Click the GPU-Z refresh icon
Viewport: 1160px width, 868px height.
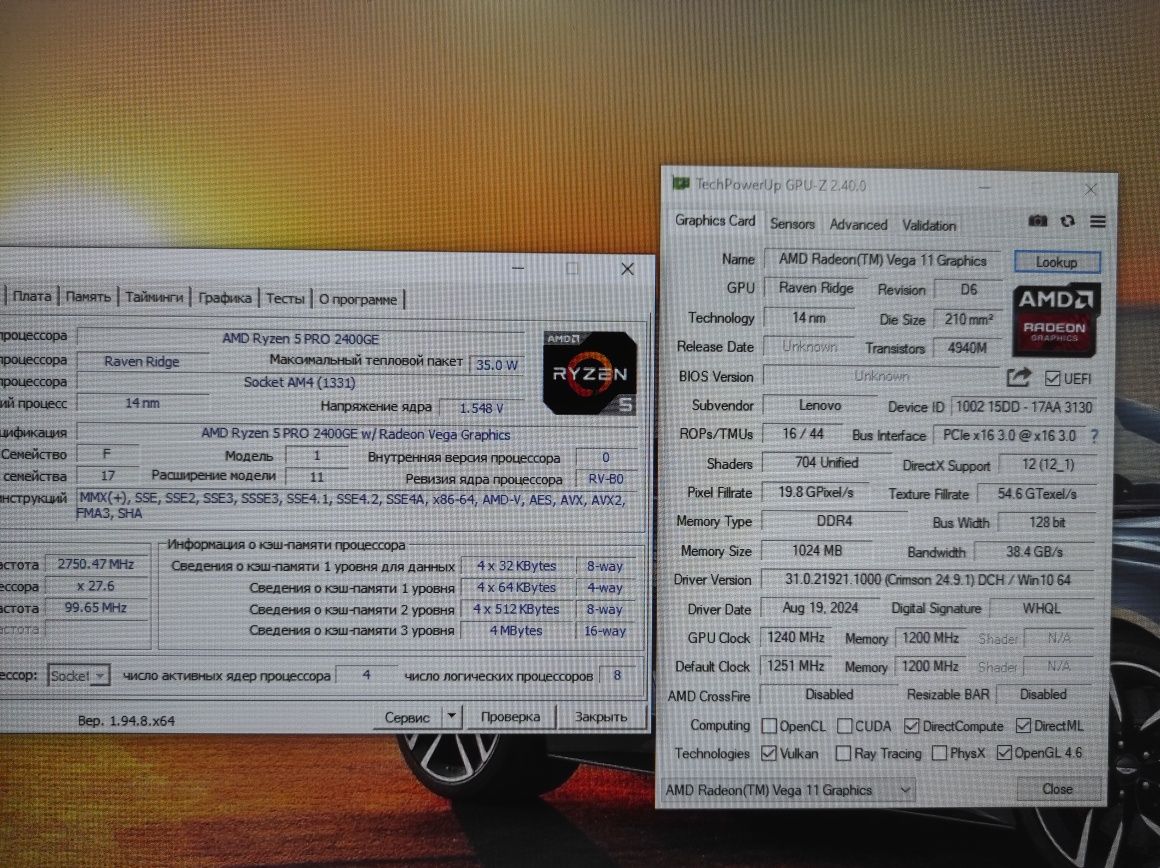[x=1068, y=221]
